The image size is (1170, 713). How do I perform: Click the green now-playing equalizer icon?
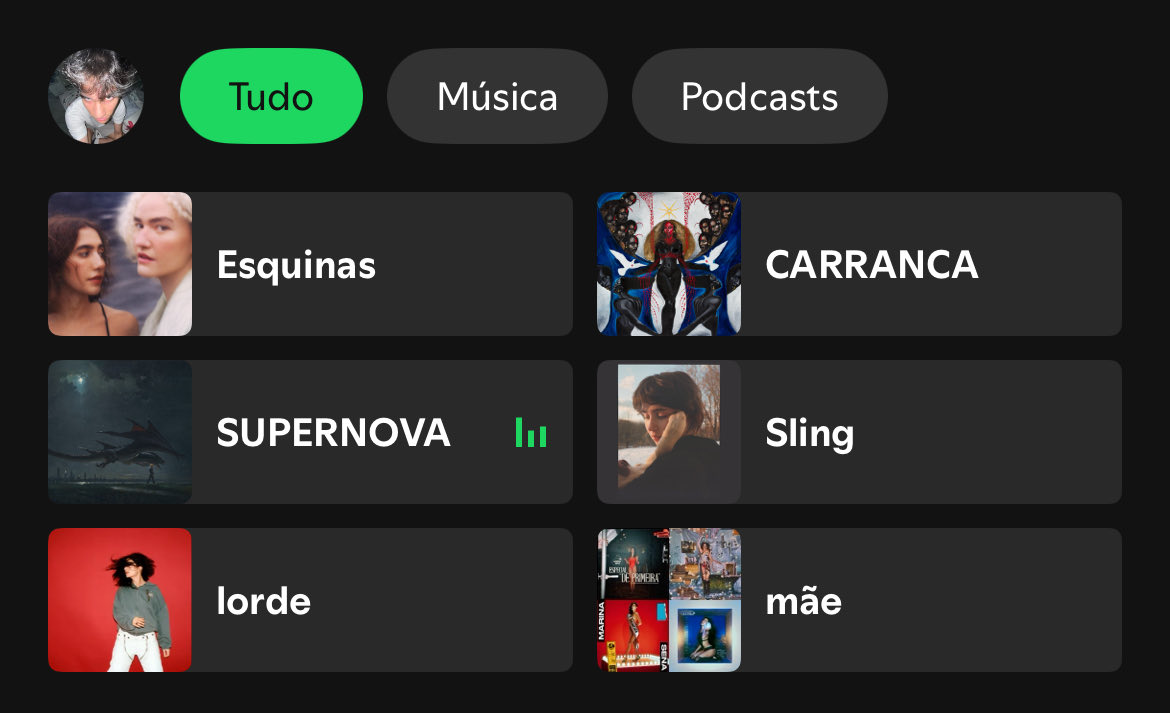click(531, 433)
